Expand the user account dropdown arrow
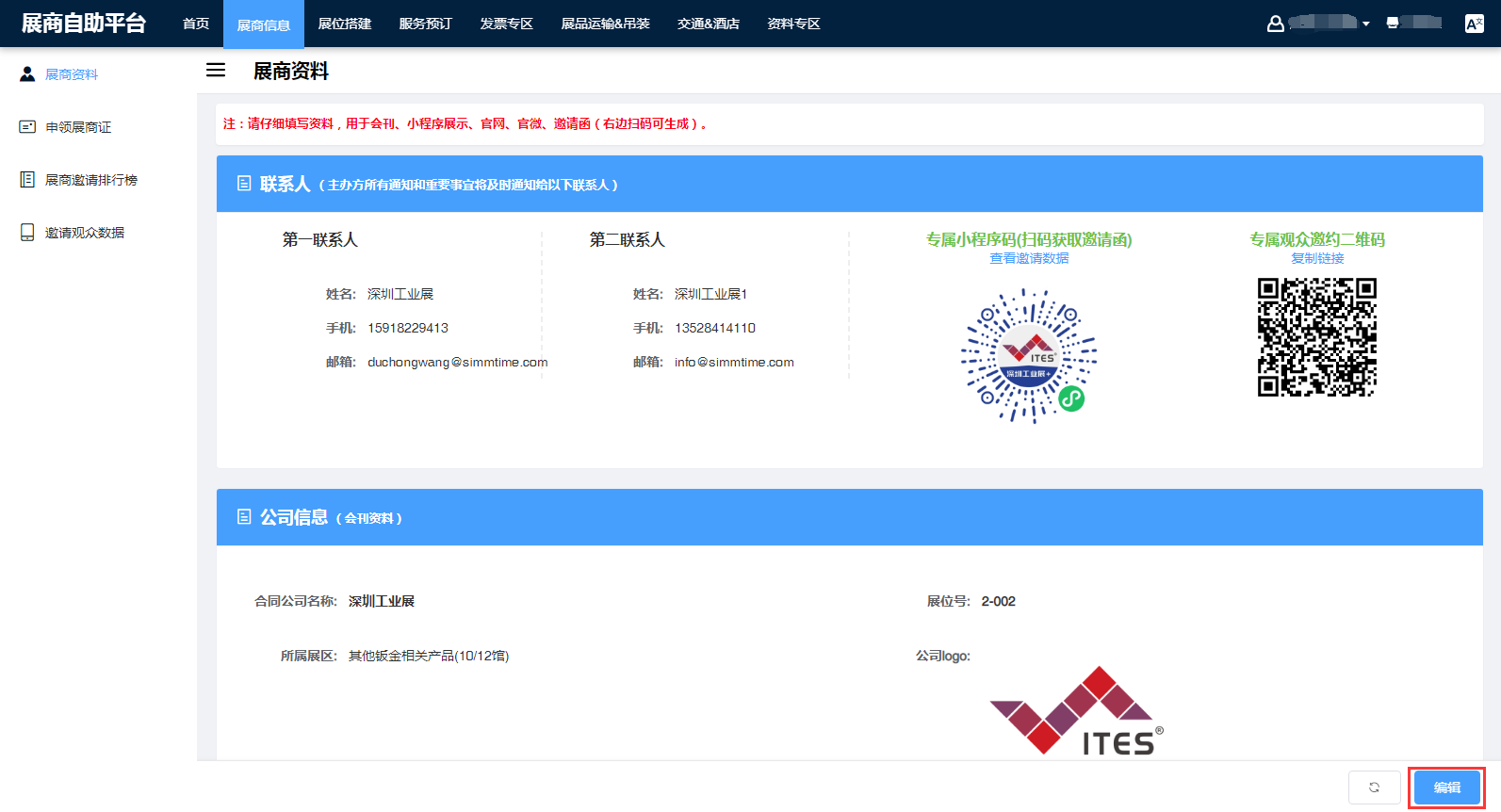The height and width of the screenshot is (812, 1501). 1366,24
